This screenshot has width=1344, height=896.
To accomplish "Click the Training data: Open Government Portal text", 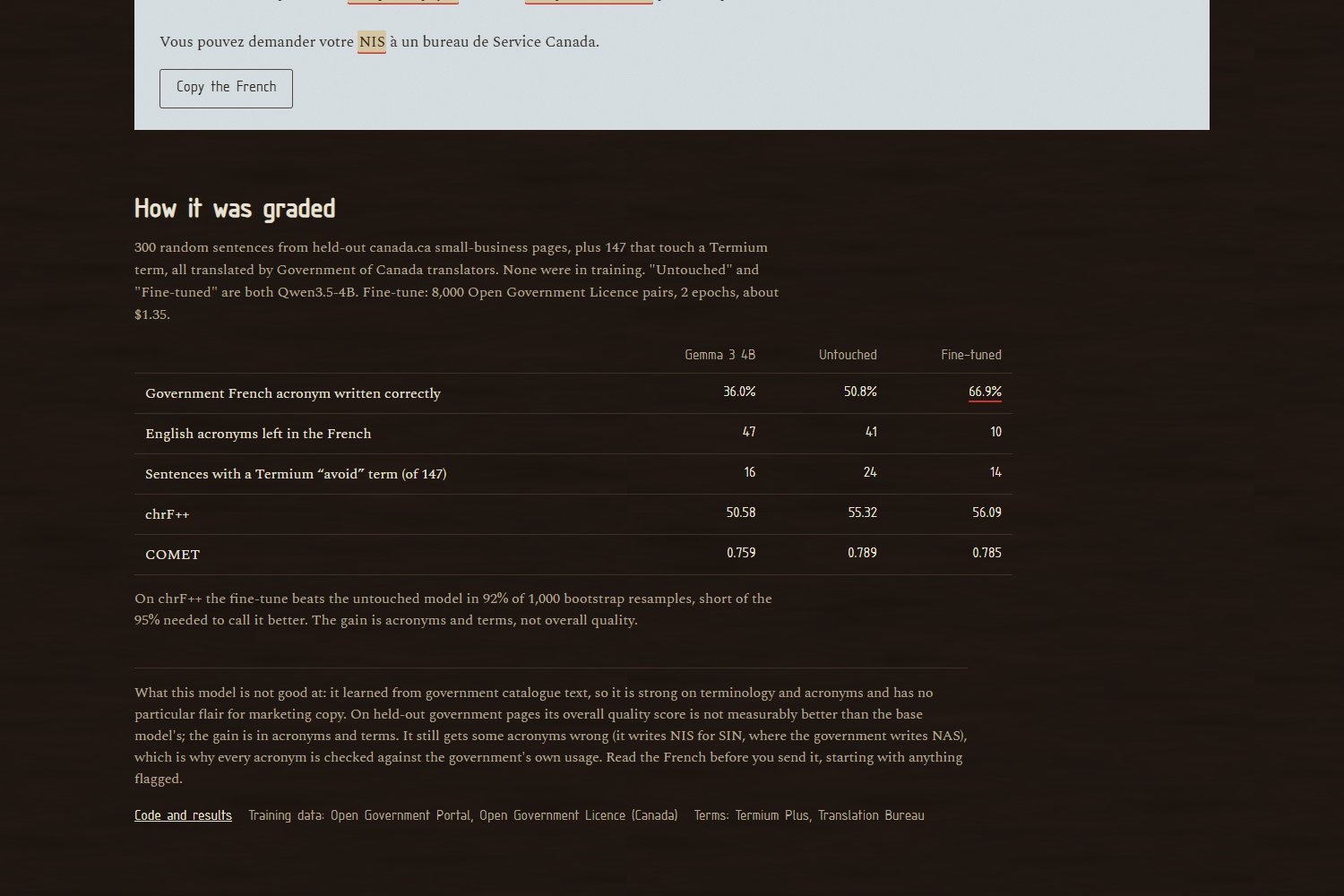I will coord(463,815).
